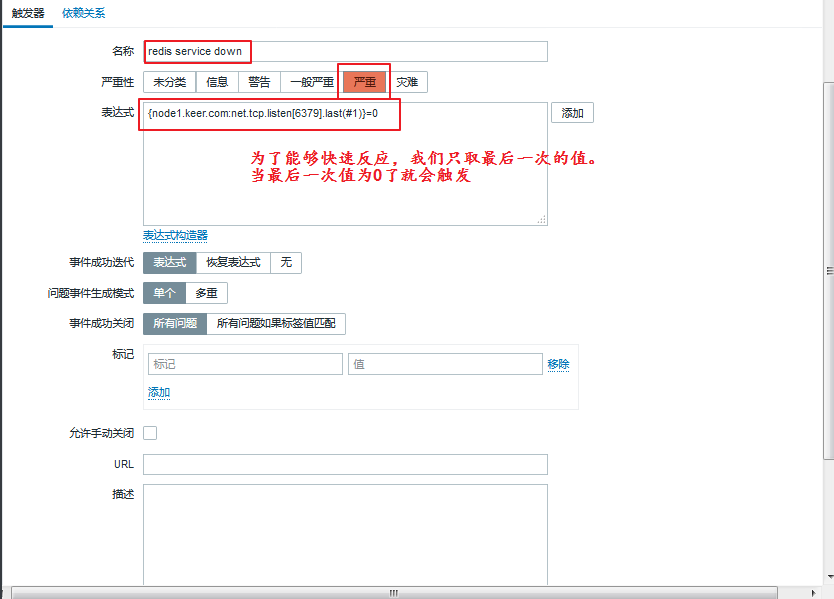The image size is (834, 599).
Task: Click the 标记 tag name input
Action: [x=245, y=364]
